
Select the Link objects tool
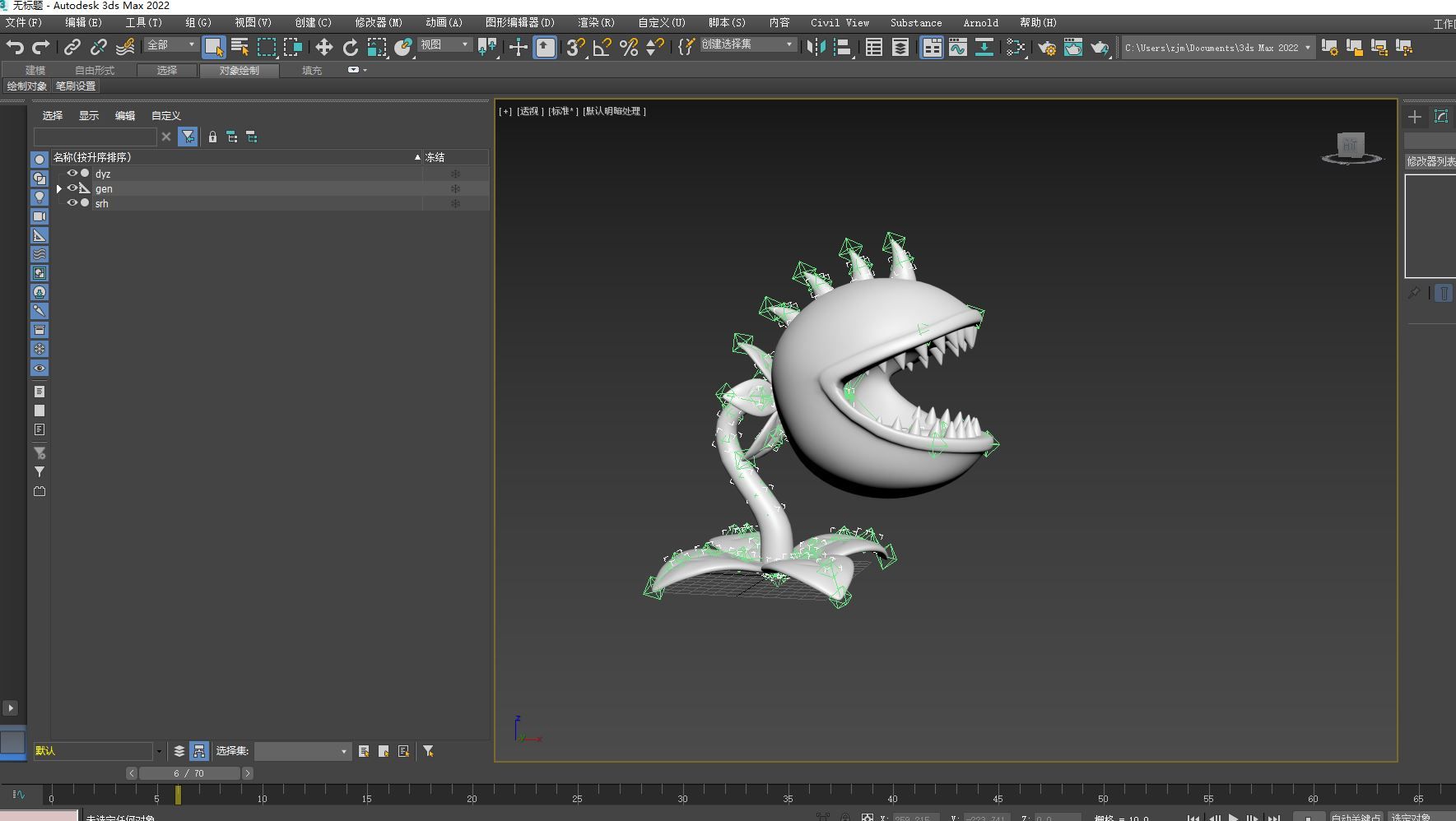point(72,47)
